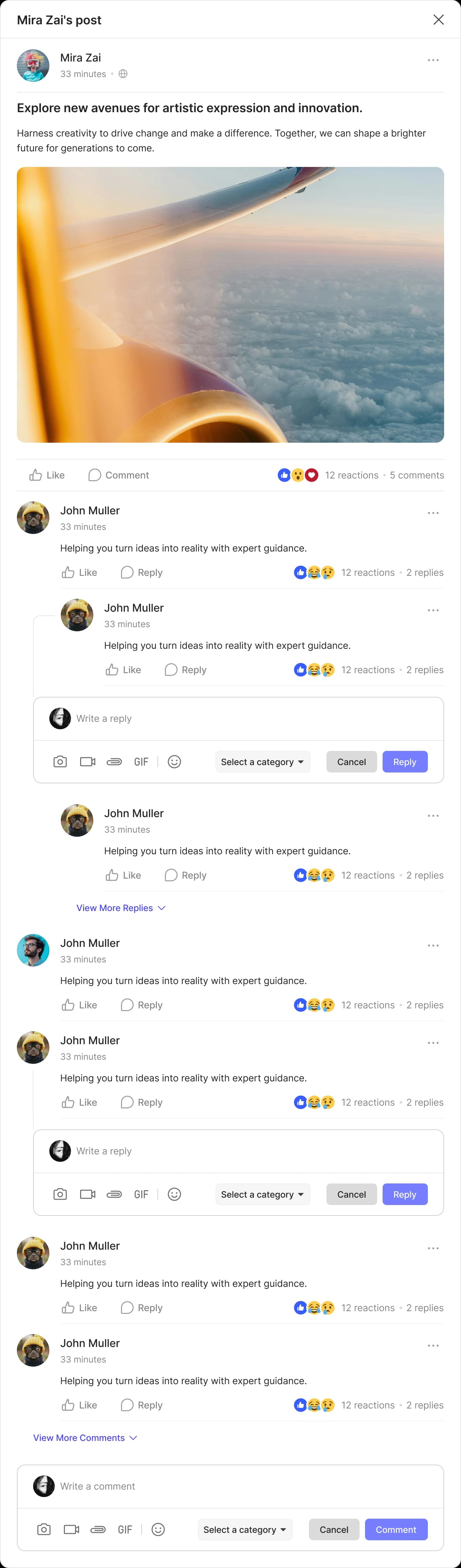Click the attachment link icon in the reply box

(114, 761)
